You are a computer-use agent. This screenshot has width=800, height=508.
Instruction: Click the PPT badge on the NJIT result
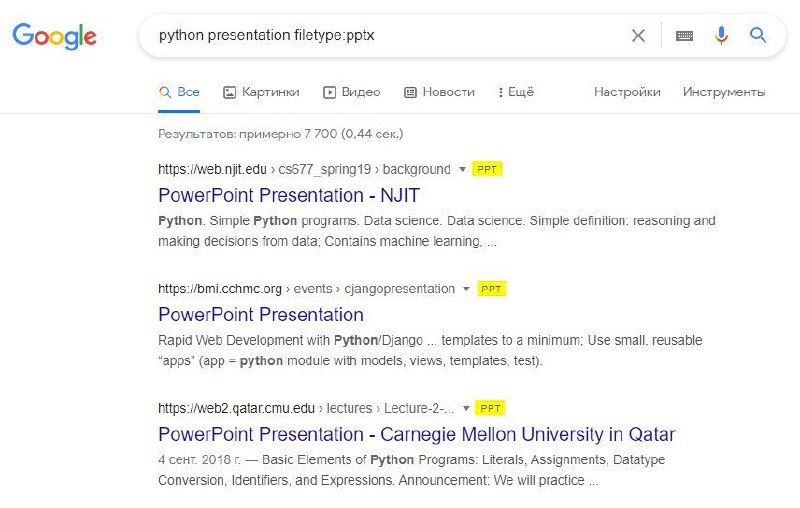point(487,169)
